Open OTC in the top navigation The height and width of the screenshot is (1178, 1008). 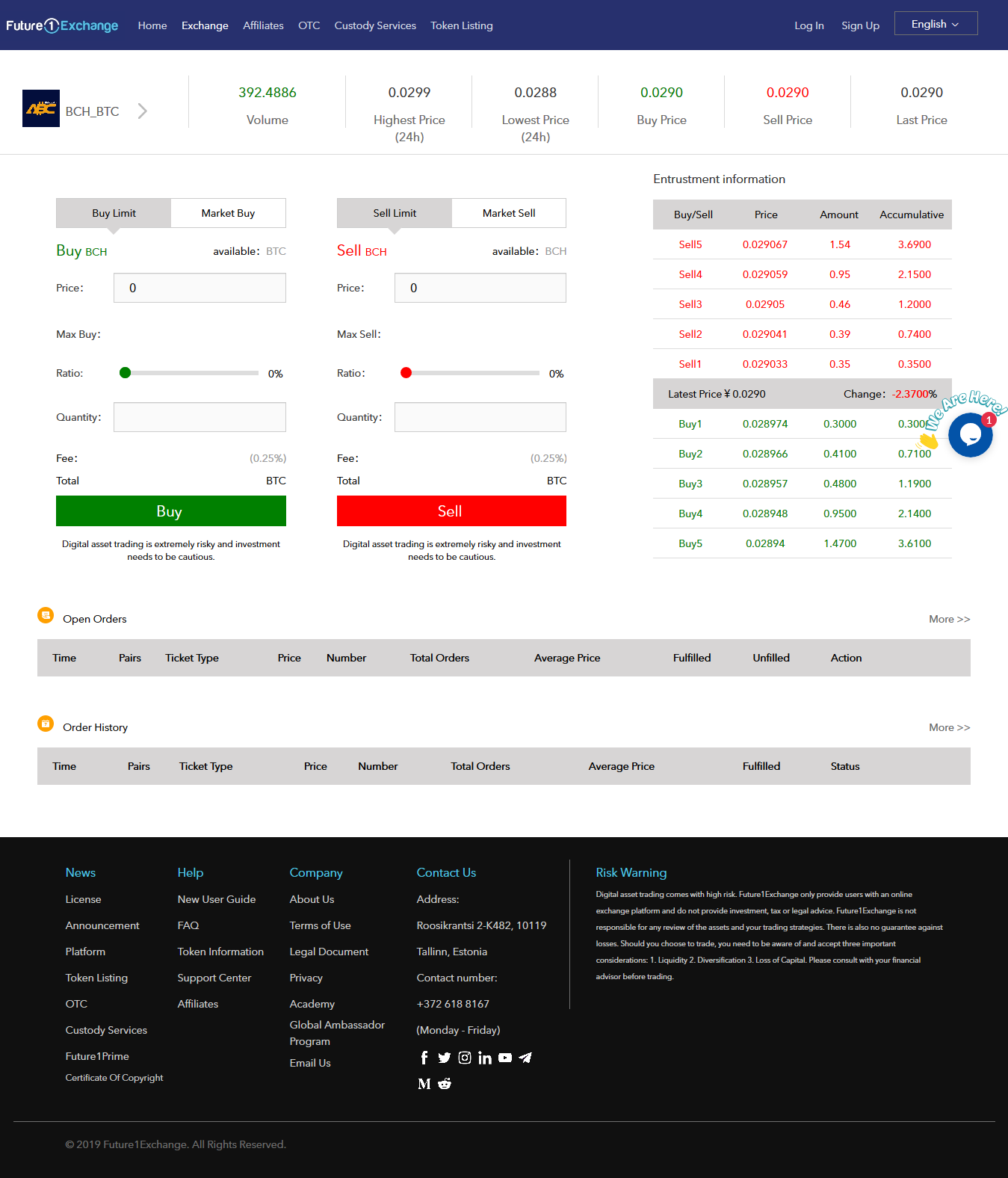pos(309,25)
